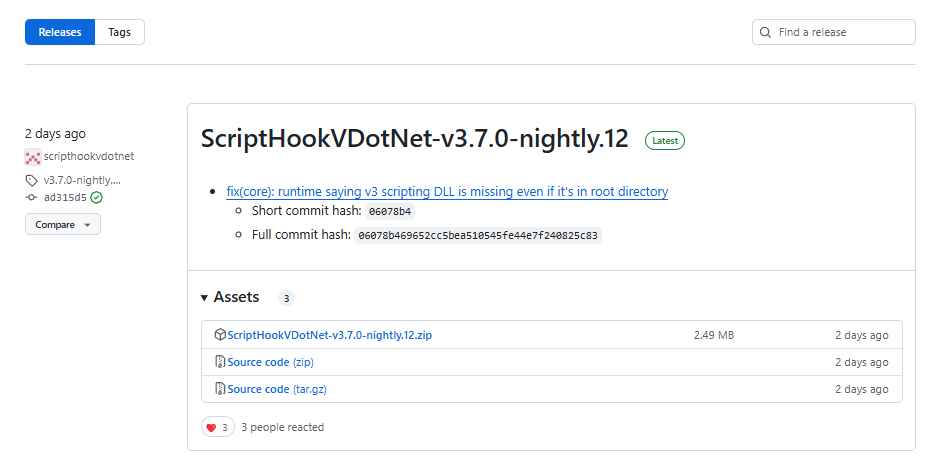Download ScriptHookVDotNet-v3.7.0-nightly.12.zip

329,335
